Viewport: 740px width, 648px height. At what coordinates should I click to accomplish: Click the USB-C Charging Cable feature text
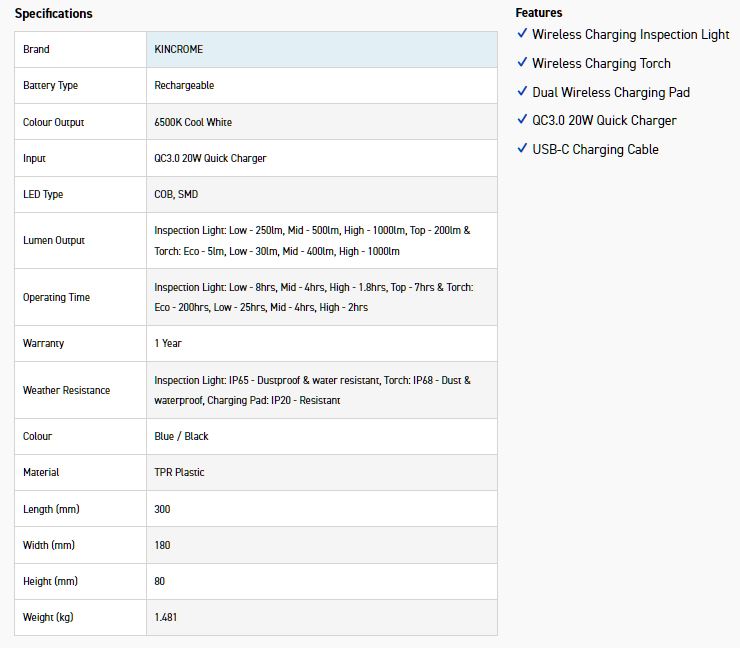[x=595, y=149]
